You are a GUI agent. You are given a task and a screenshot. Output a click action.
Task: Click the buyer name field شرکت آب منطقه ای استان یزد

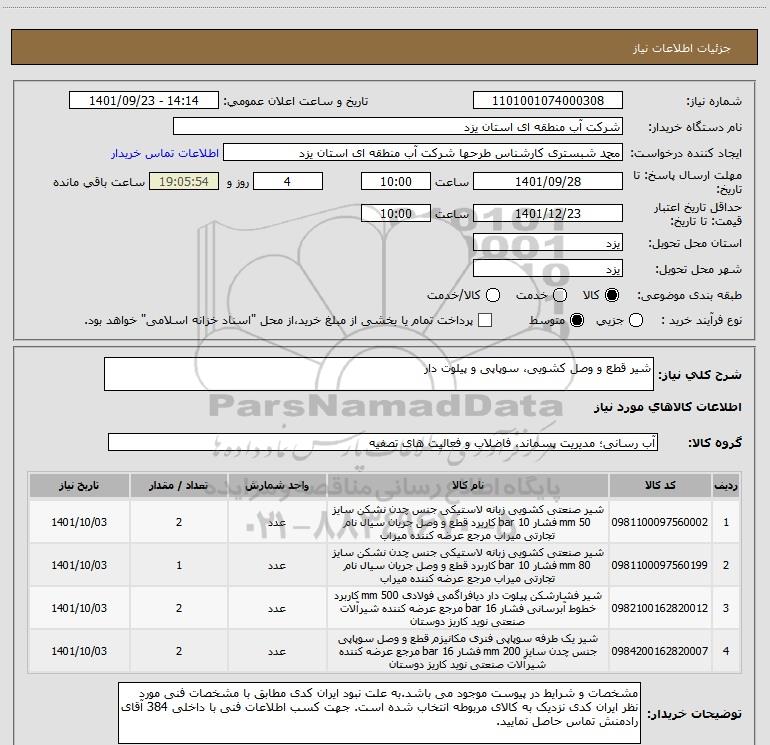(x=398, y=127)
